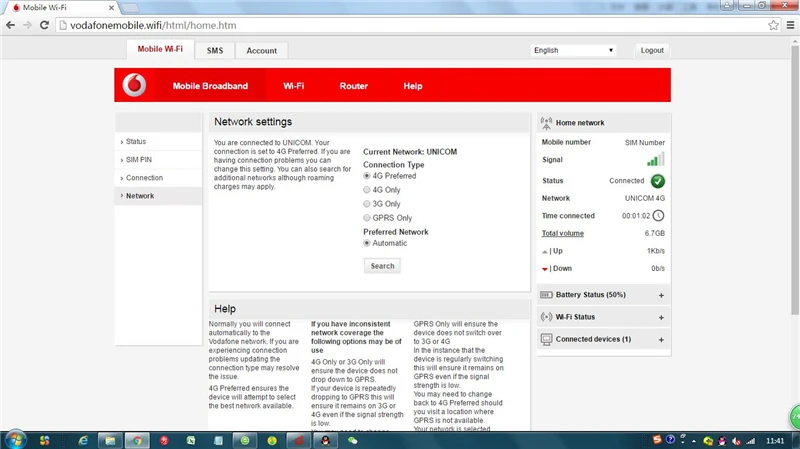Open Status in the left sidebar
800x449 pixels.
pyautogui.click(x=159, y=141)
